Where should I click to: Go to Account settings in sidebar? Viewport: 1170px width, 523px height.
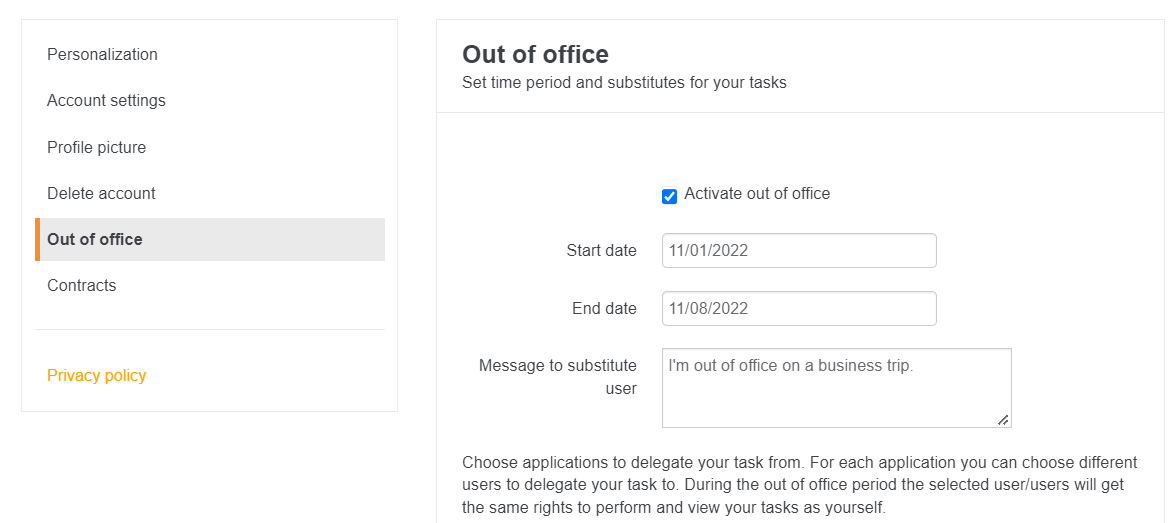[x=106, y=100]
